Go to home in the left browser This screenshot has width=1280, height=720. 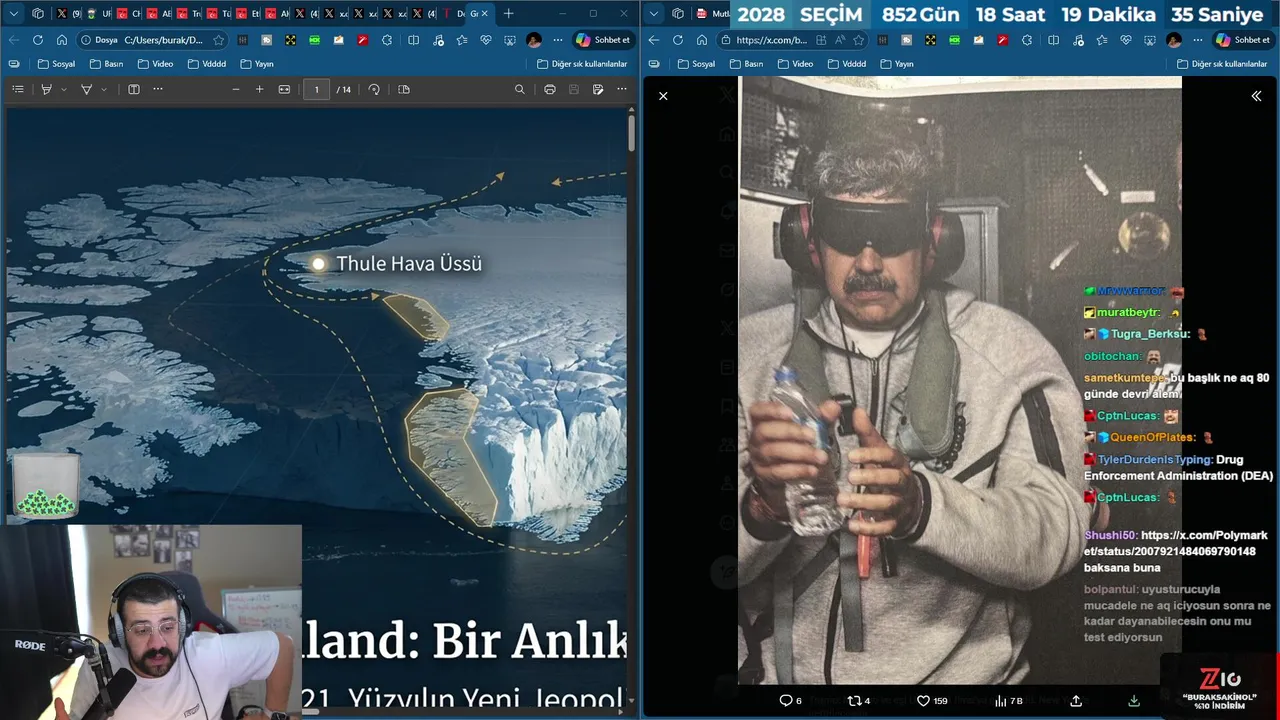tap(62, 40)
